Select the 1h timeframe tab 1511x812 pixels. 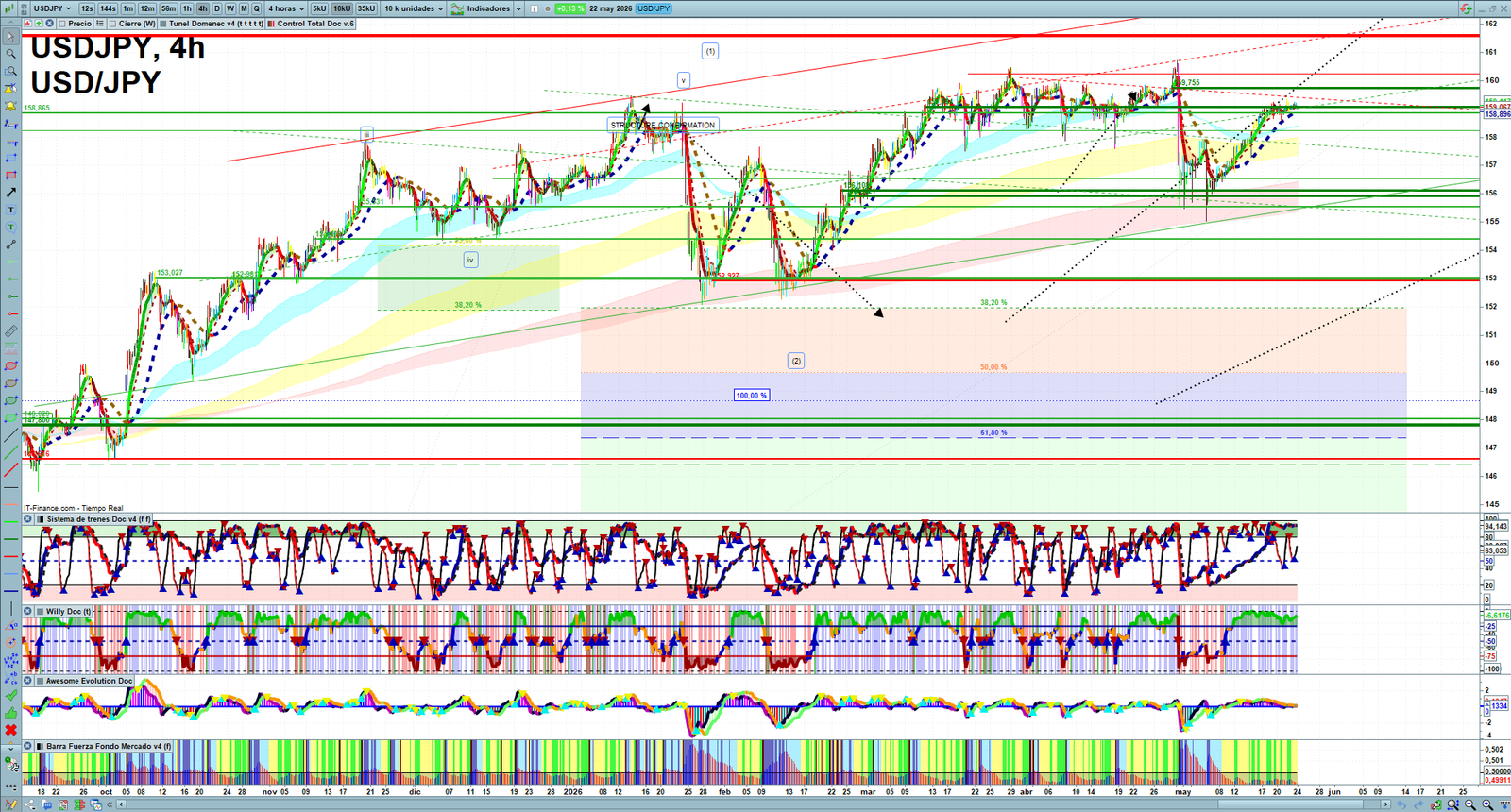(x=187, y=8)
